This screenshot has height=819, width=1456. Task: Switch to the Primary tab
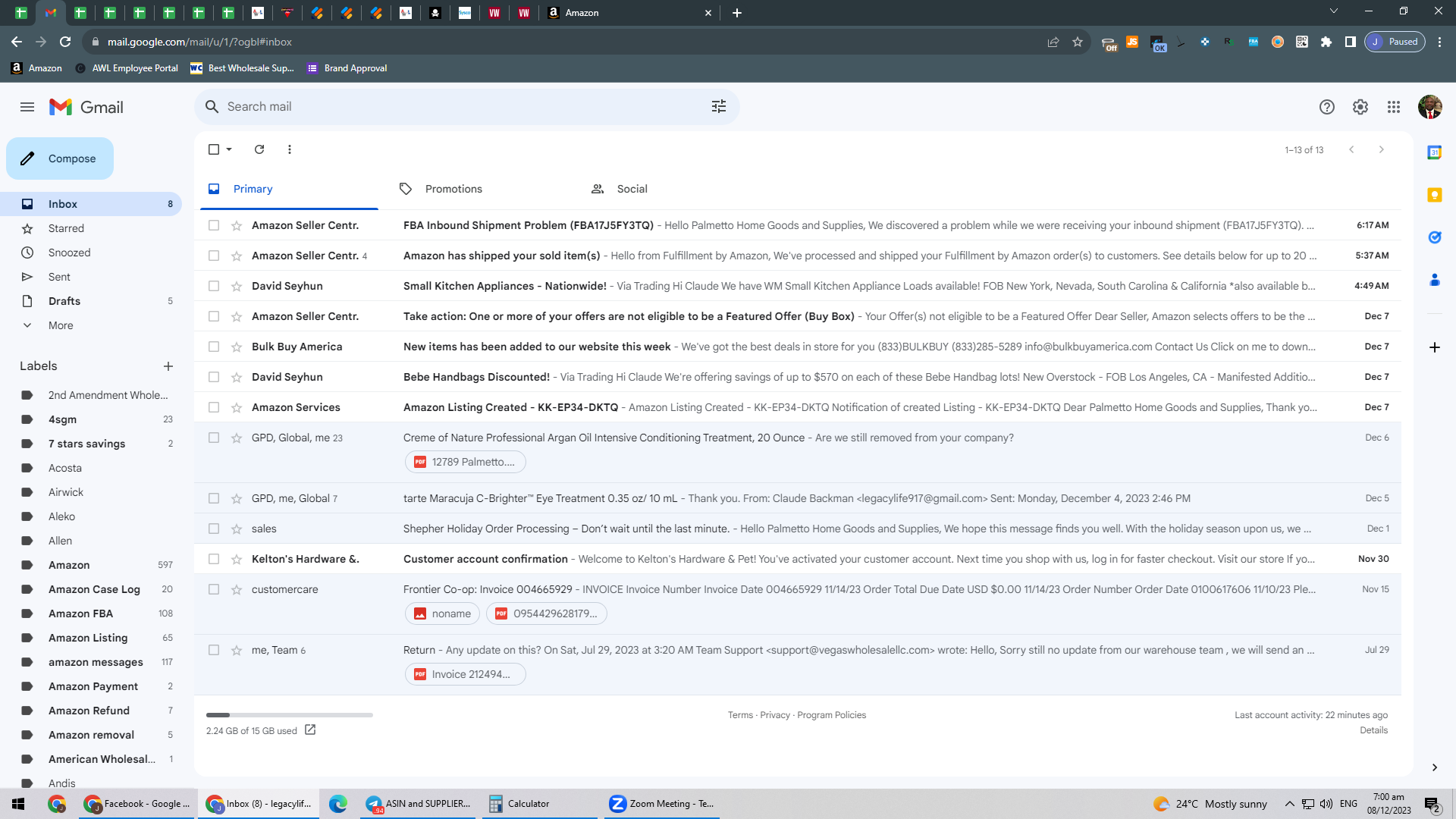click(x=289, y=189)
